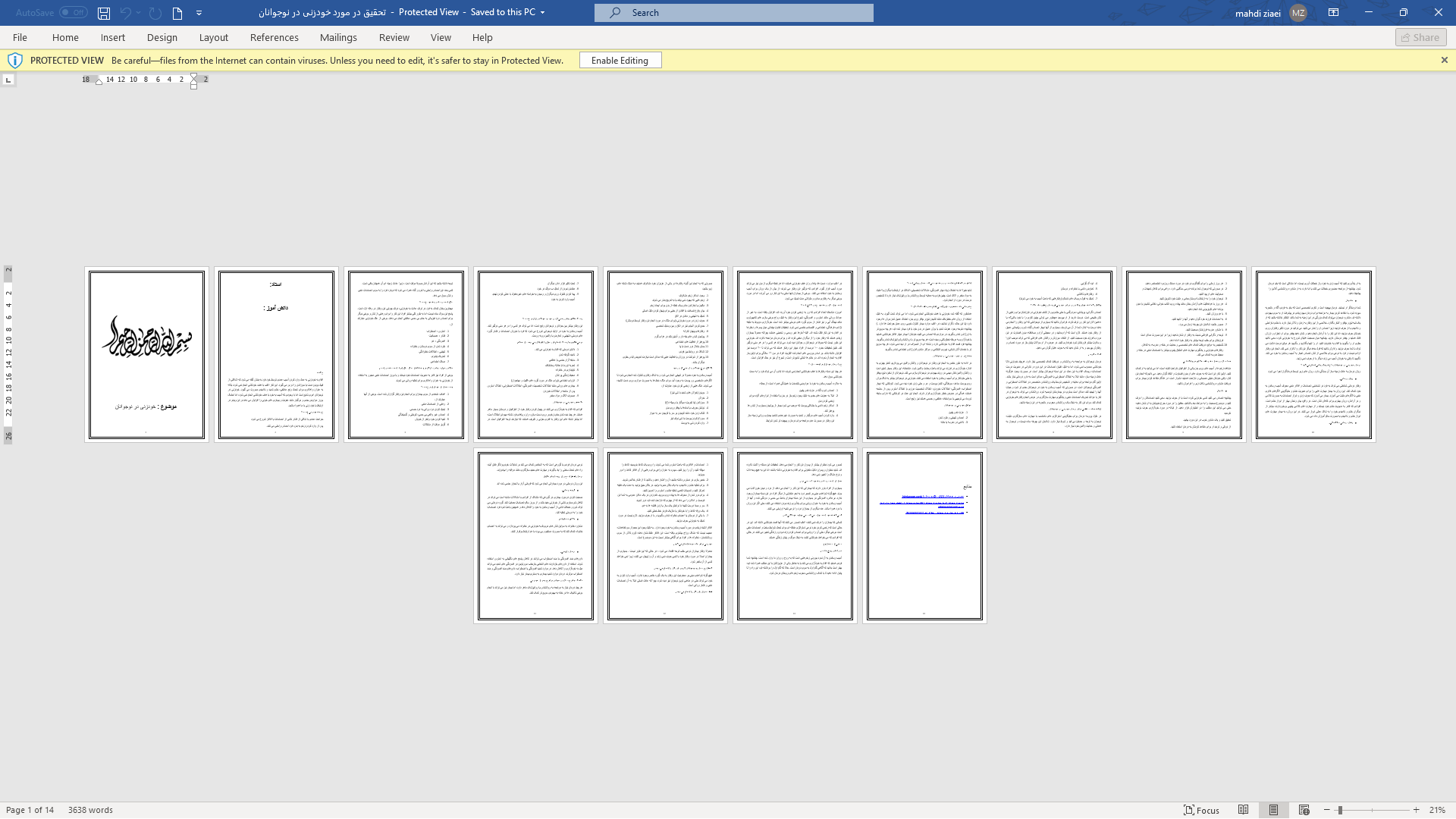Click the Read Mode view icon
The image size is (1456, 819).
click(1243, 810)
